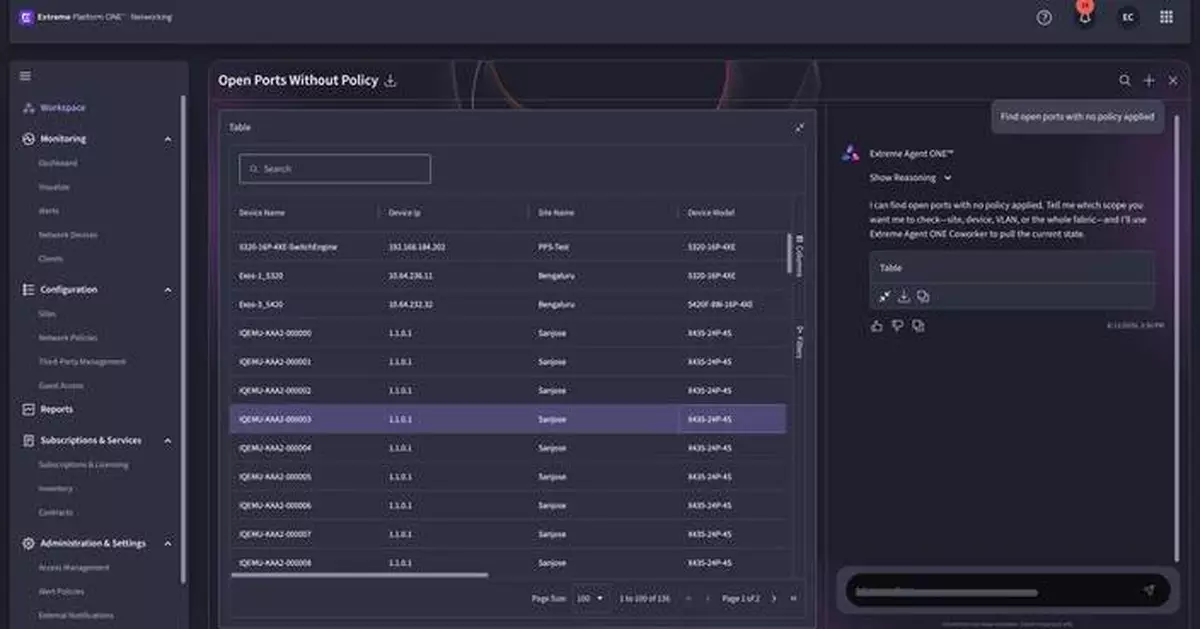Image resolution: width=1200 pixels, height=629 pixels.
Task: Open the Contracts page
Action: pyautogui.click(x=56, y=513)
